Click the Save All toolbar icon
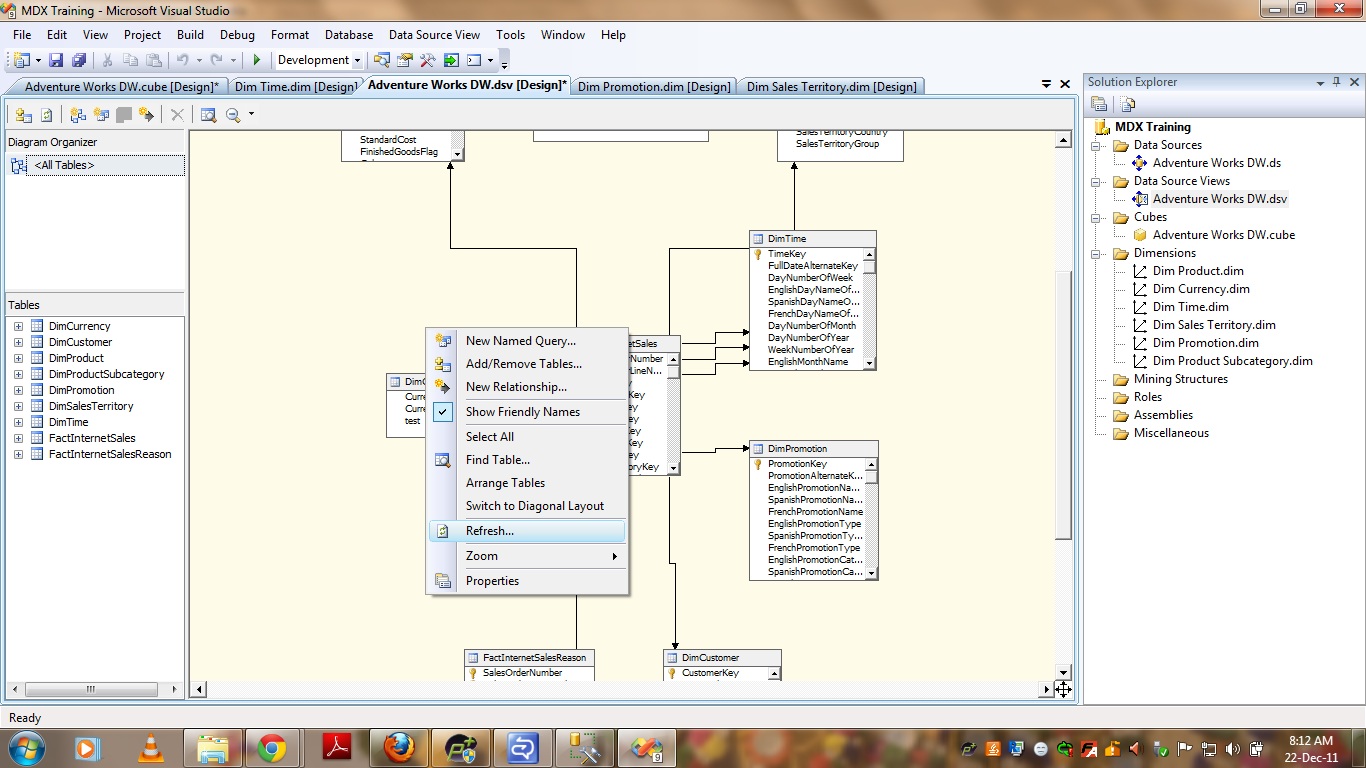The image size is (1366, 768). [x=78, y=61]
